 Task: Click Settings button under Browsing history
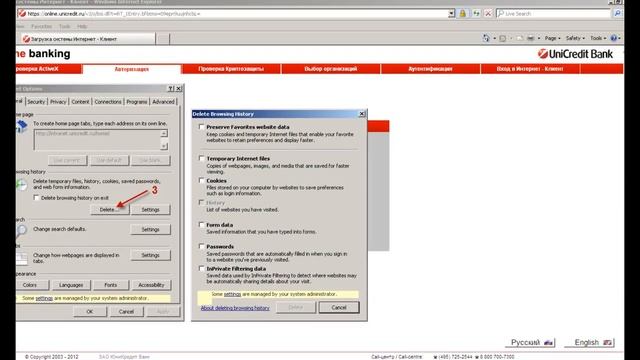click(150, 209)
